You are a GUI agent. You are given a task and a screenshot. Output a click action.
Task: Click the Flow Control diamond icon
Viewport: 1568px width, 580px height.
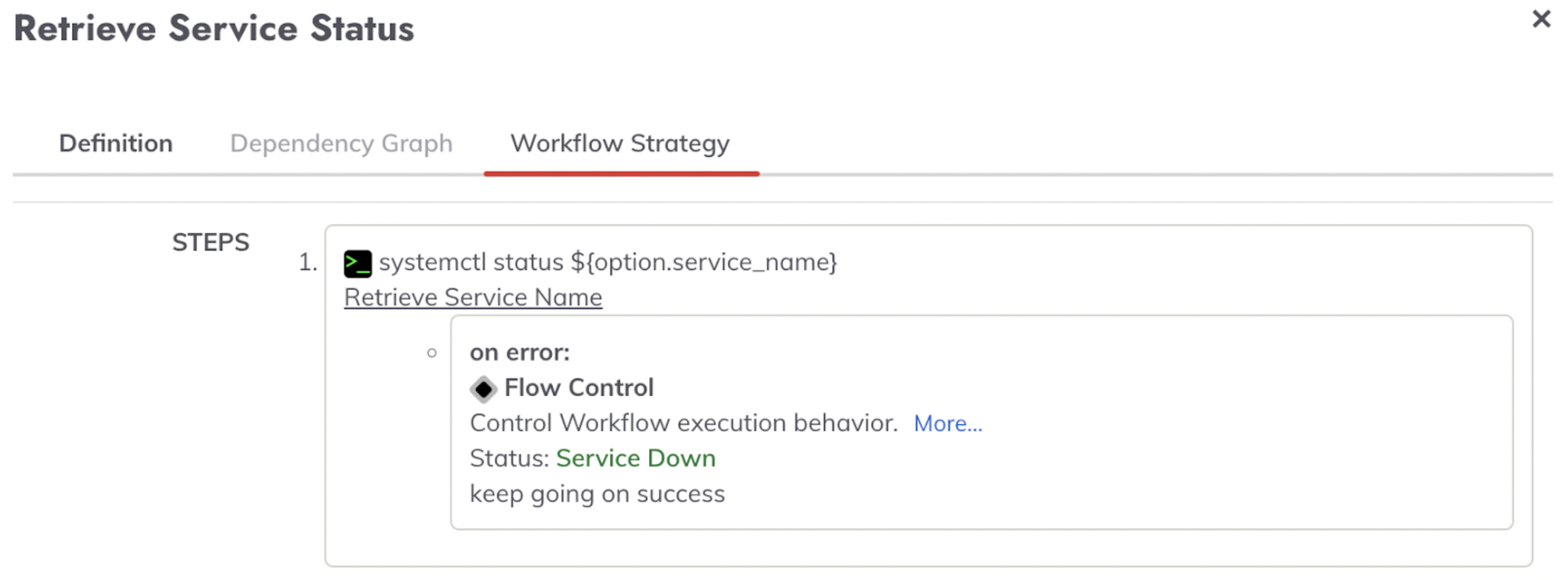(x=483, y=388)
